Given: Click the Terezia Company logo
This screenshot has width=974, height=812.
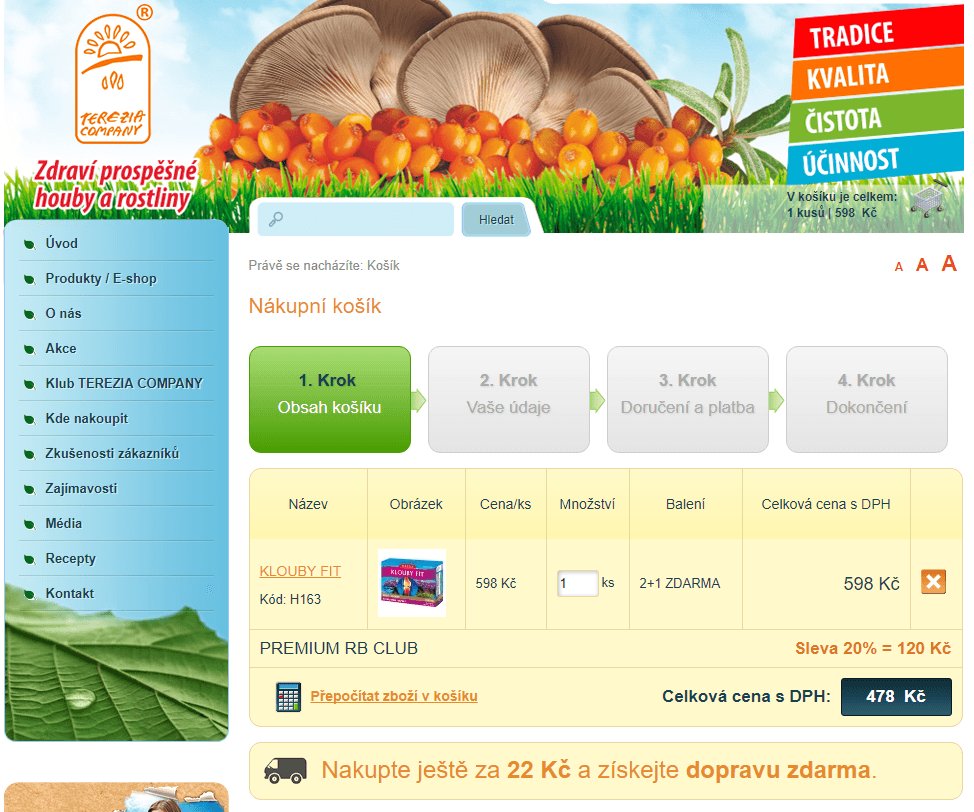Looking at the screenshot, I should (x=113, y=76).
